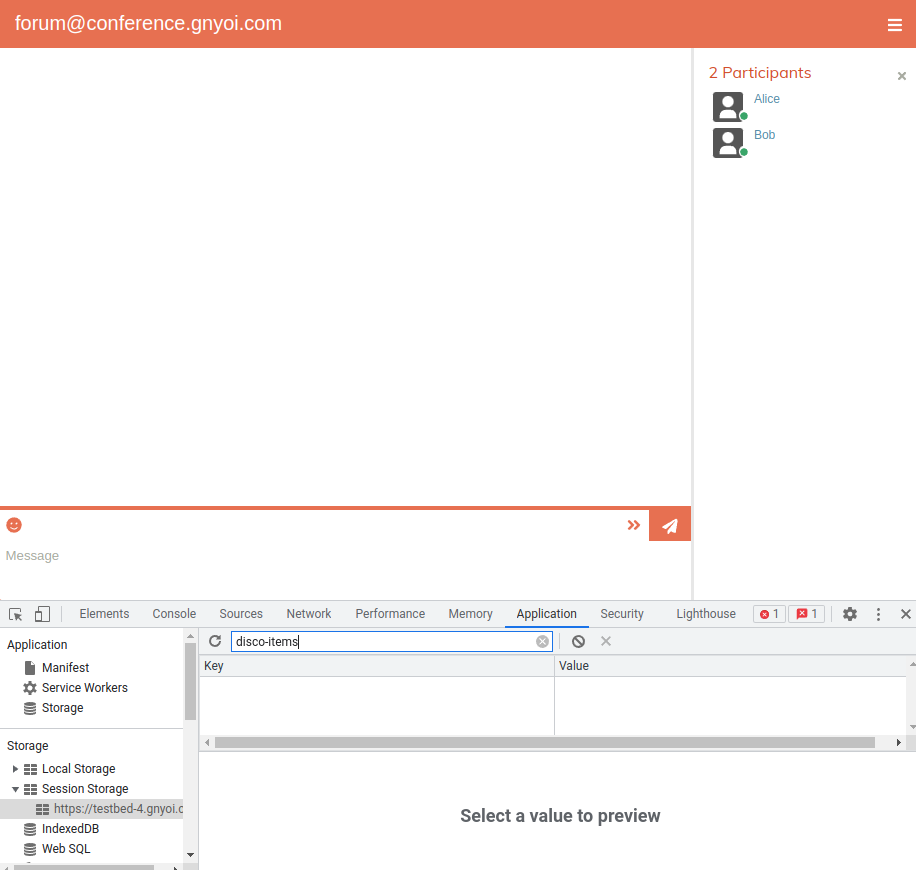This screenshot has width=916, height=870.
Task: Open the DevTools three-dot customize menu
Action: 878,614
